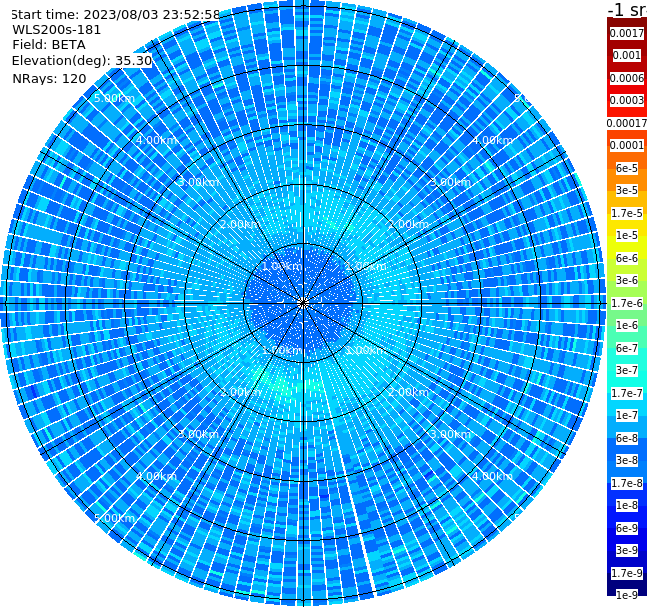Viewport: 647px width, 607px height.
Task: Click the 'Start time: 2023/08/03 23:52:58' text
Action: point(115,15)
